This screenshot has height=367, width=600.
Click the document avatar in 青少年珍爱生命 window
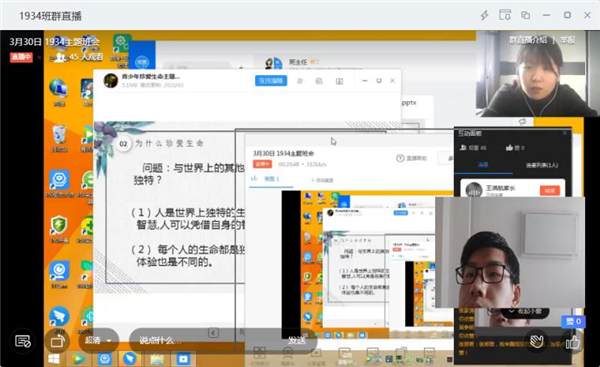pyautogui.click(x=111, y=81)
